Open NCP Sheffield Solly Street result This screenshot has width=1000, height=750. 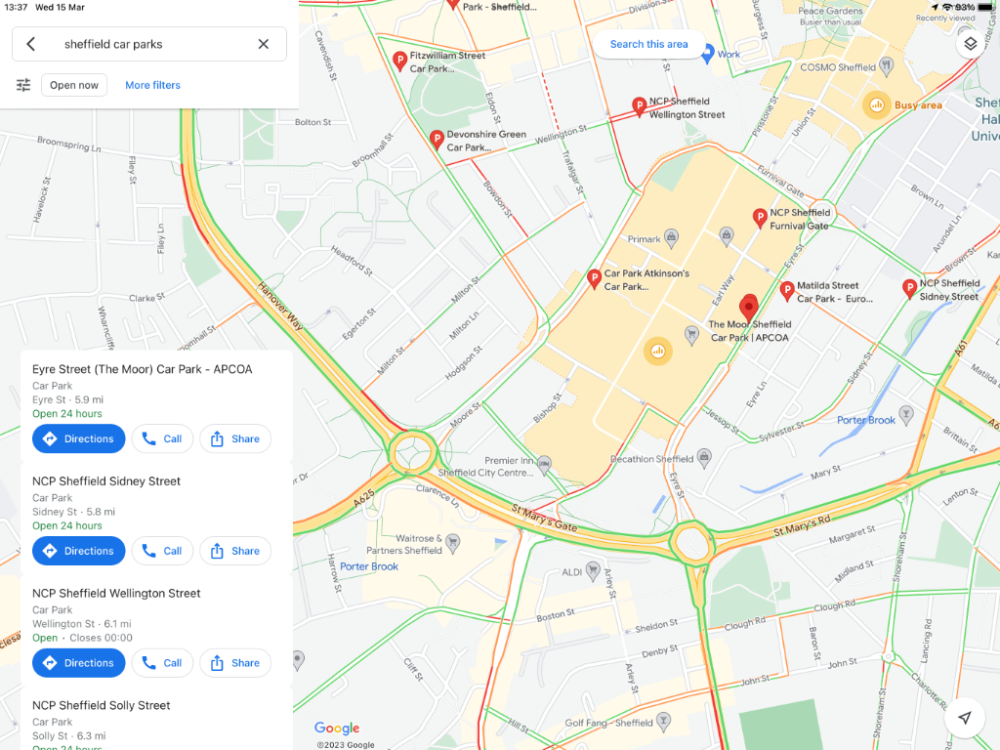[101, 705]
